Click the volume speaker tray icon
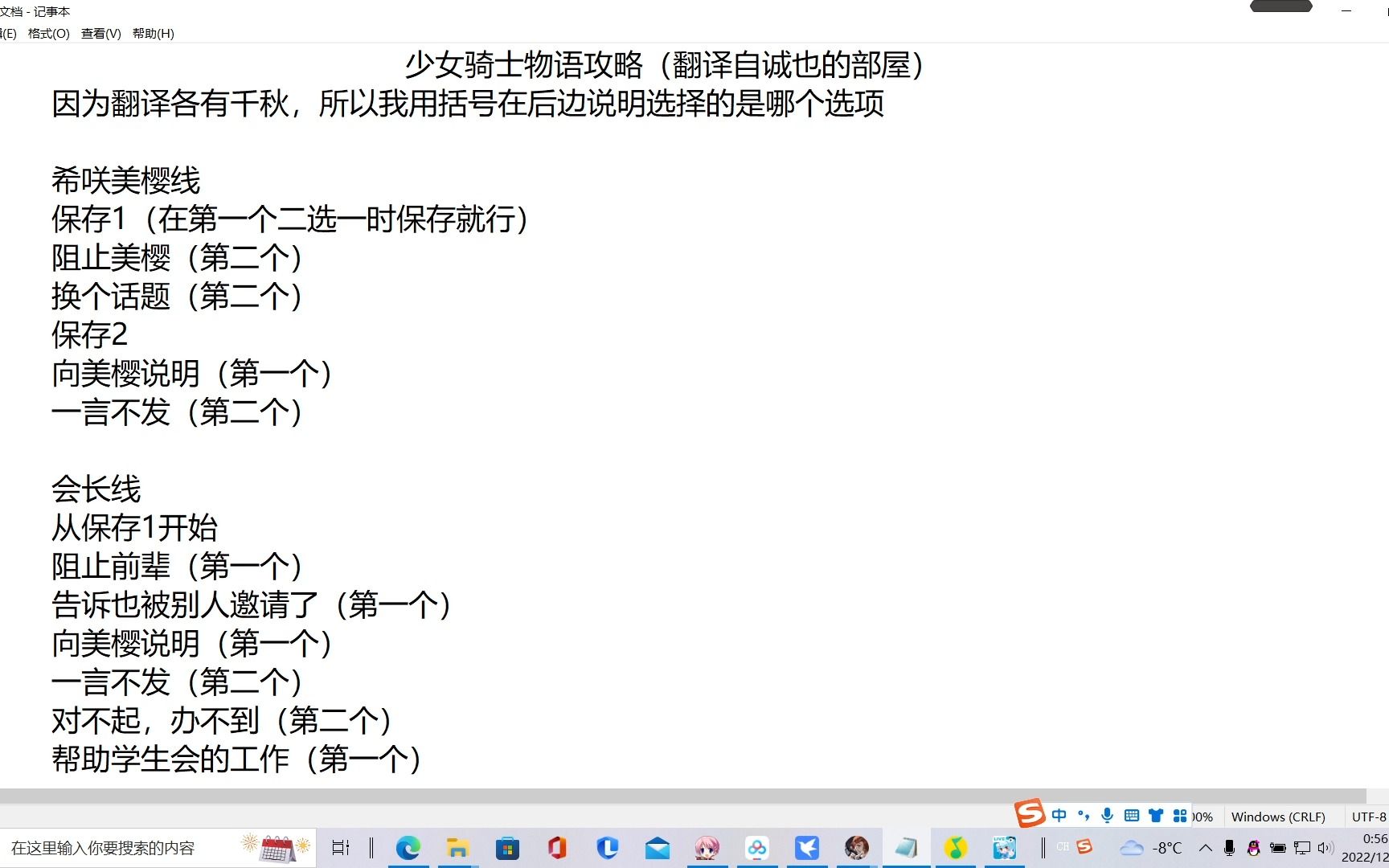 pos(1326,848)
